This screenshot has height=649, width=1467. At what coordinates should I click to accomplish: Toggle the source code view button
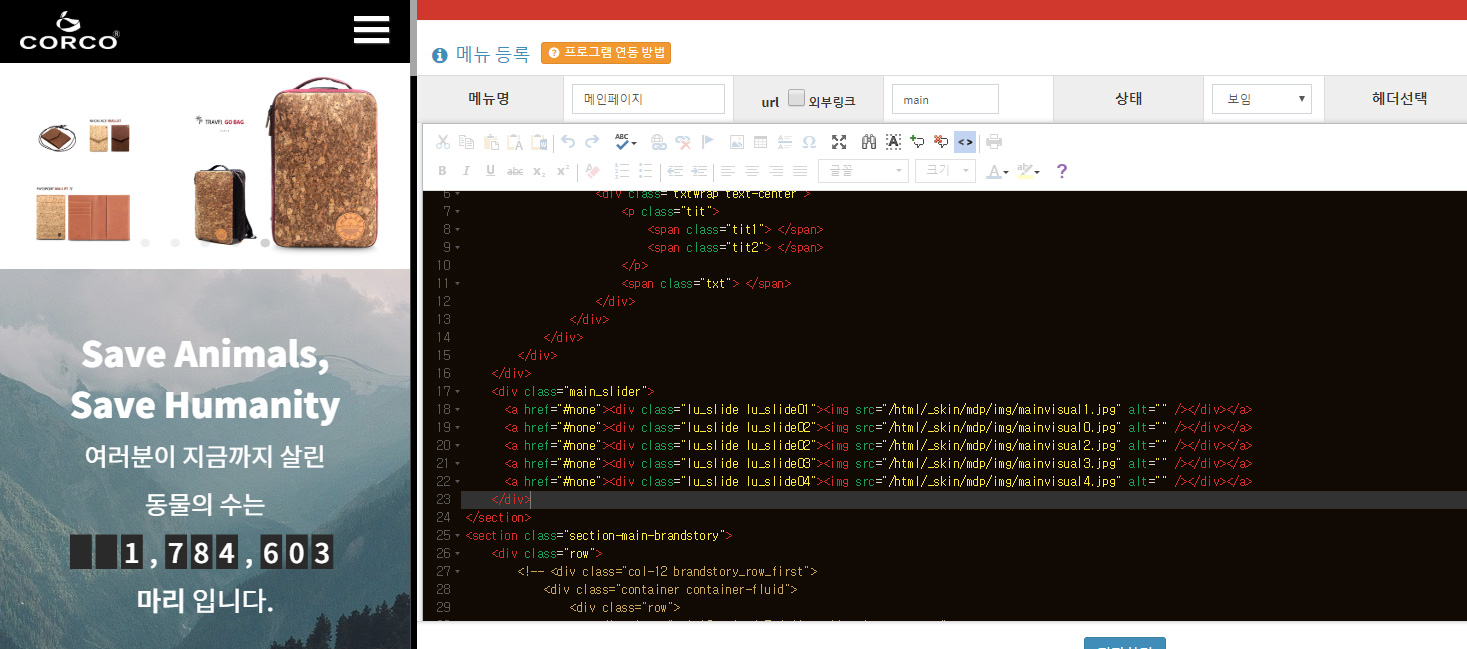click(x=965, y=142)
